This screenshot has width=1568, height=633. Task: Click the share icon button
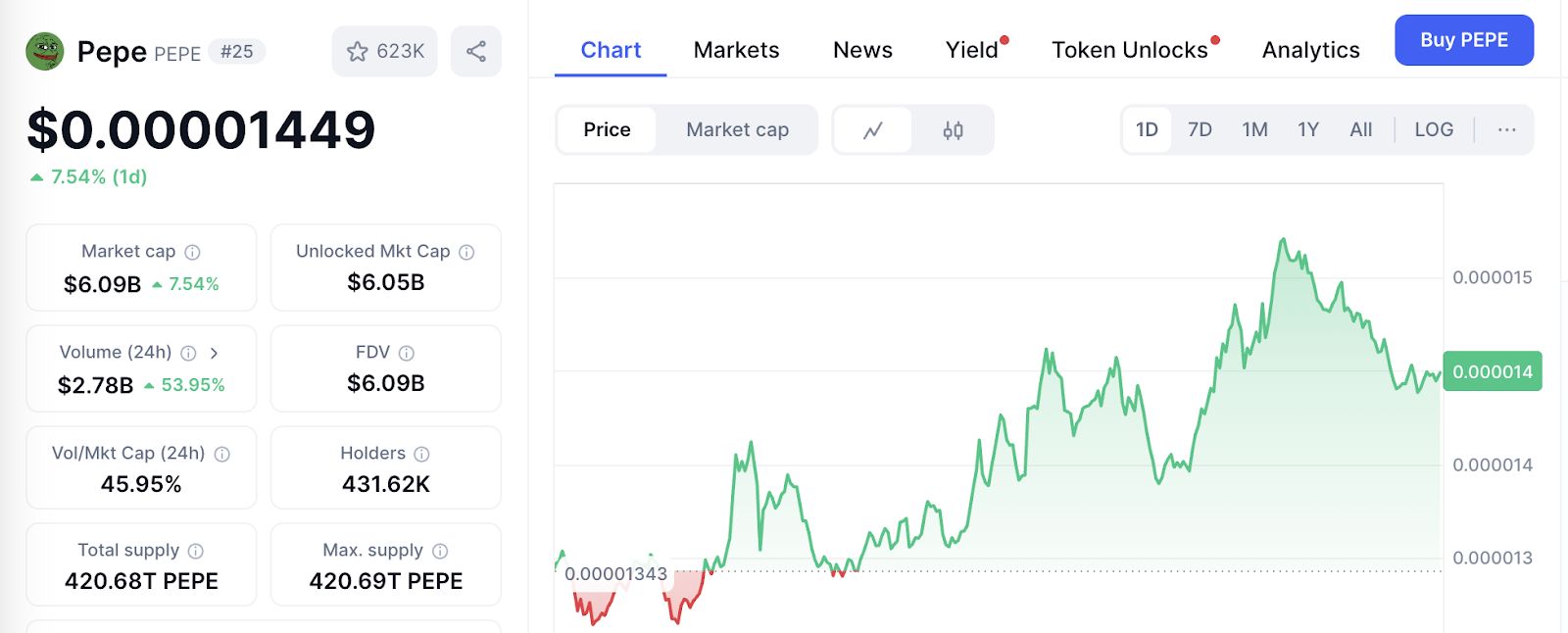(x=476, y=52)
